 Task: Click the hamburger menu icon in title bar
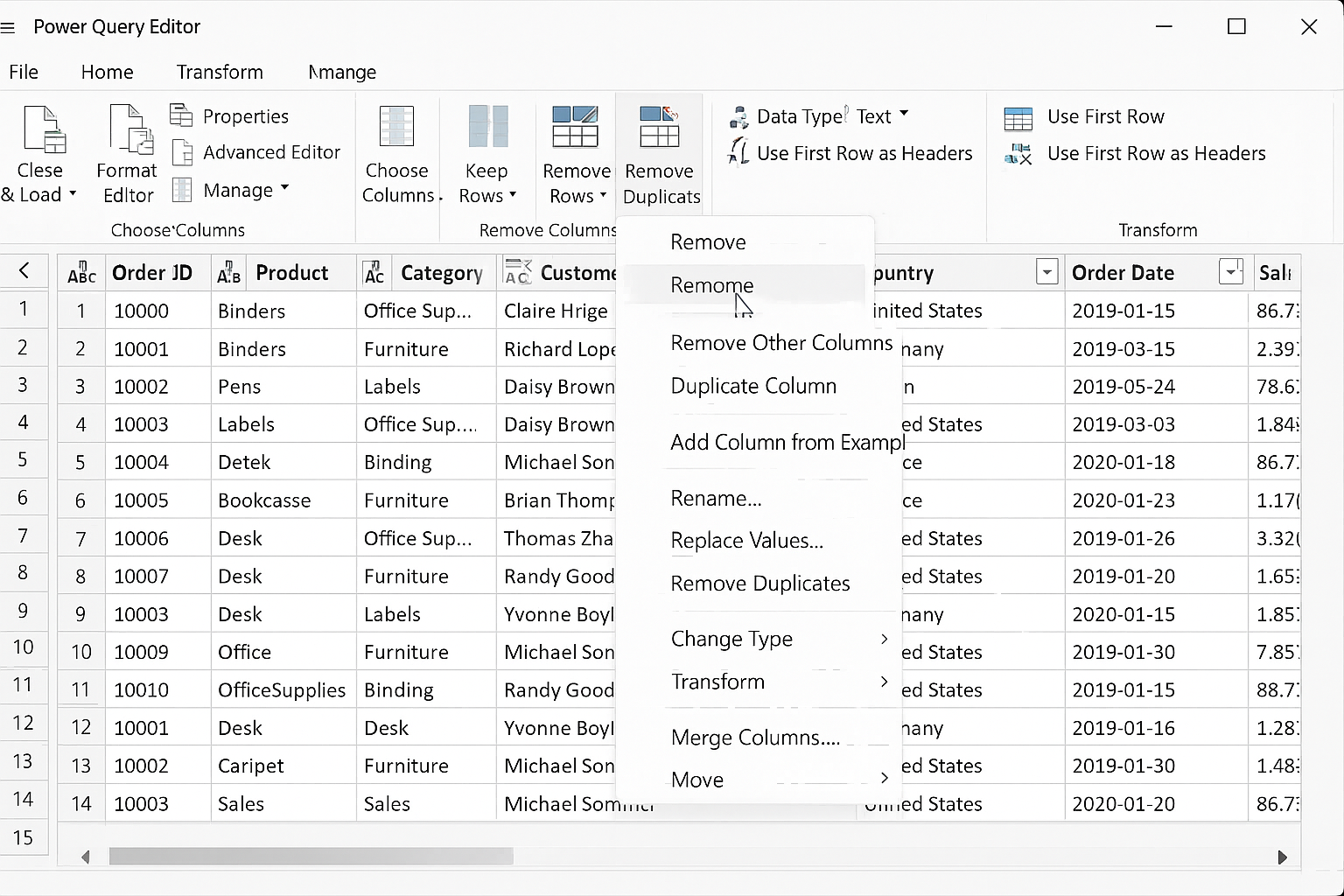pyautogui.click(x=8, y=28)
